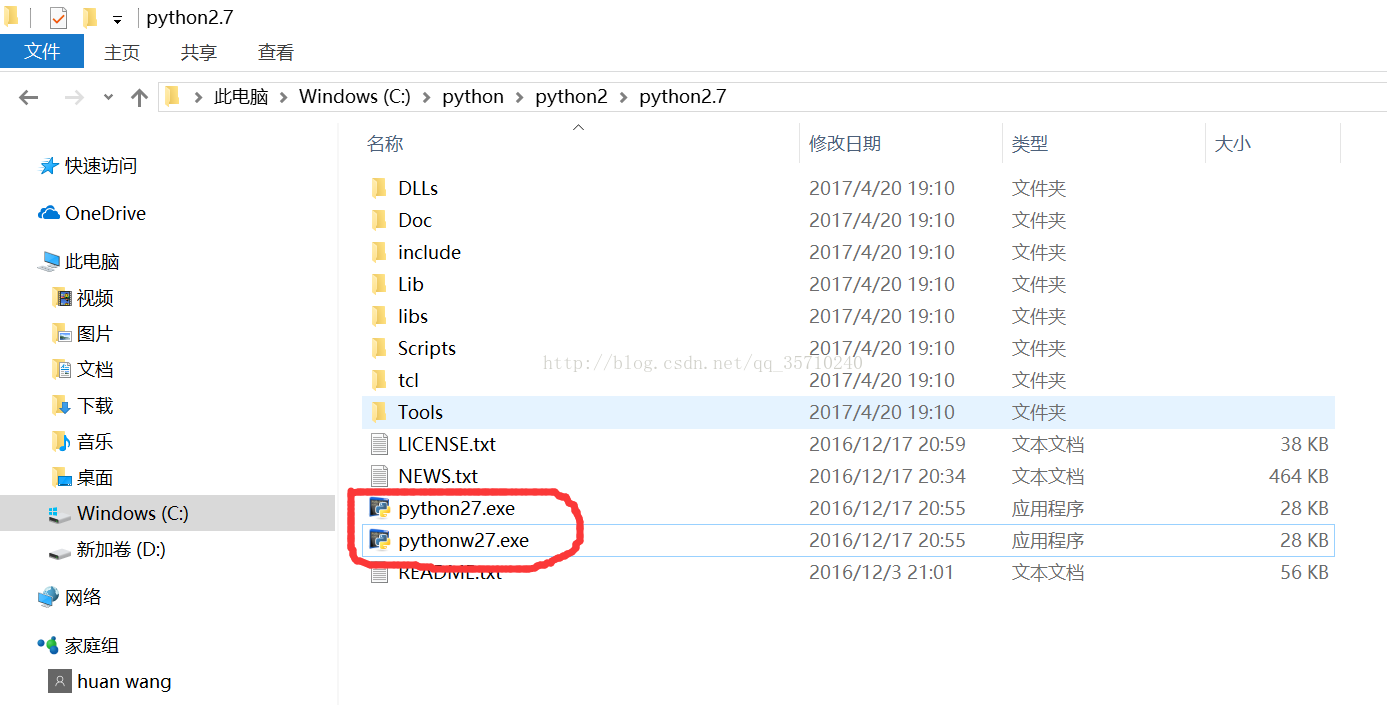Sort files by 大小 column header

pyautogui.click(x=1232, y=144)
